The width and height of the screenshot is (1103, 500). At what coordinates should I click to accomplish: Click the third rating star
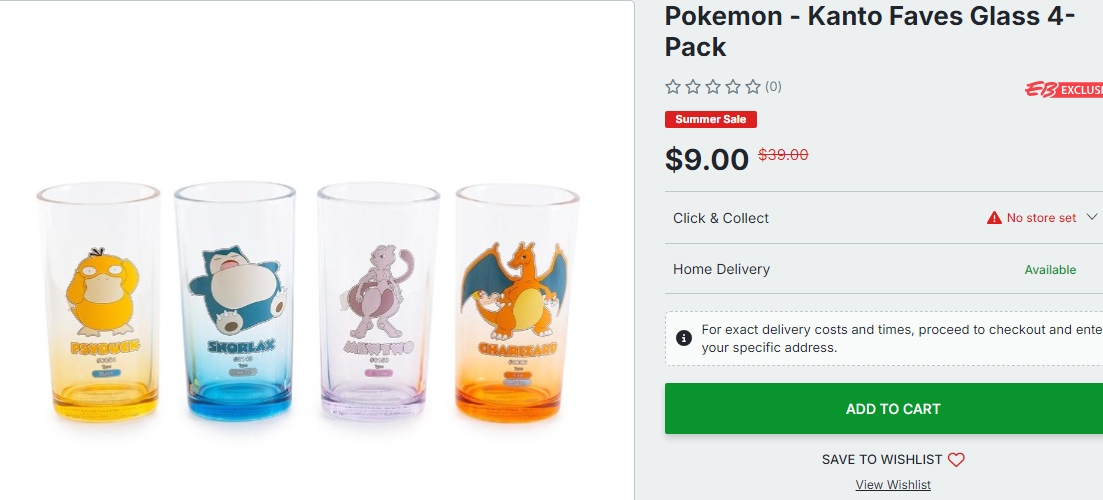coord(713,87)
